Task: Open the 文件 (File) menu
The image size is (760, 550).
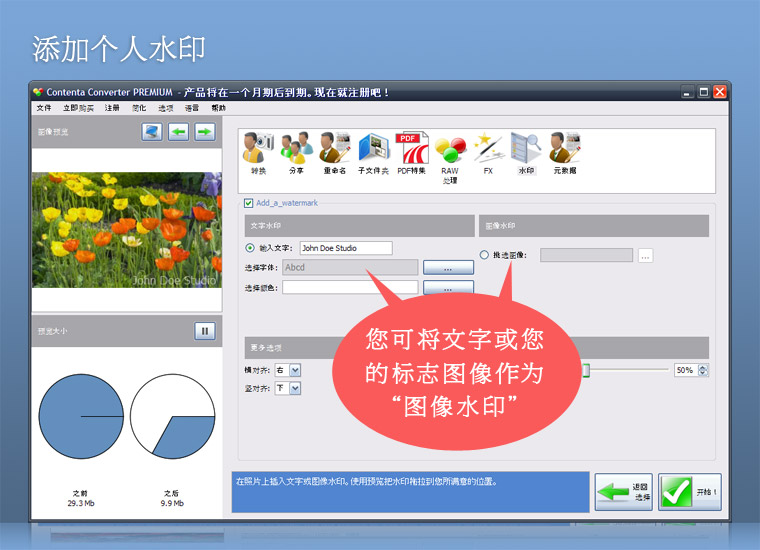Action: point(44,108)
